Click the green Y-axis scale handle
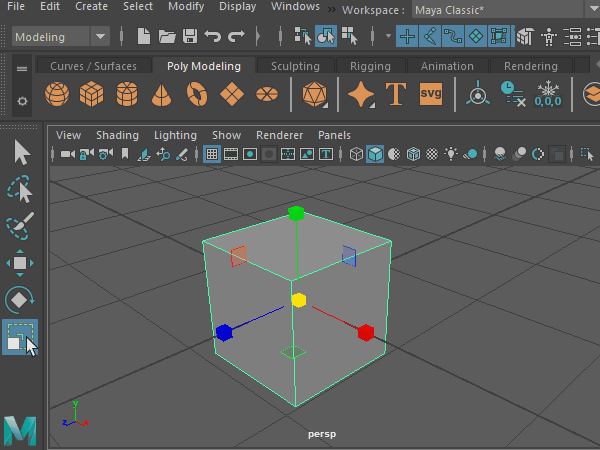 pyautogui.click(x=295, y=213)
